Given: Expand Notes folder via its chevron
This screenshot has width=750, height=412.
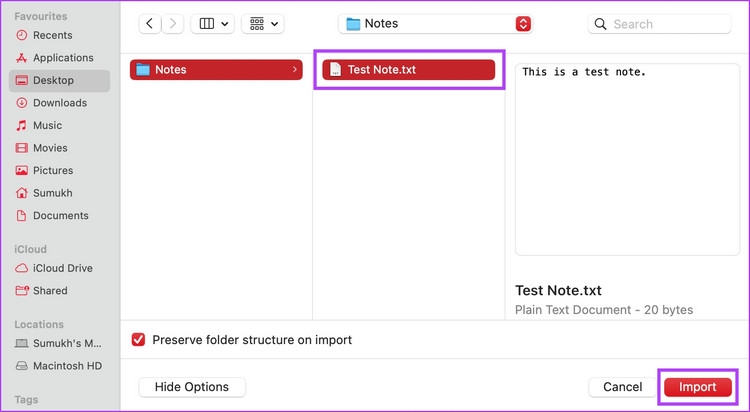Looking at the screenshot, I should [x=295, y=70].
